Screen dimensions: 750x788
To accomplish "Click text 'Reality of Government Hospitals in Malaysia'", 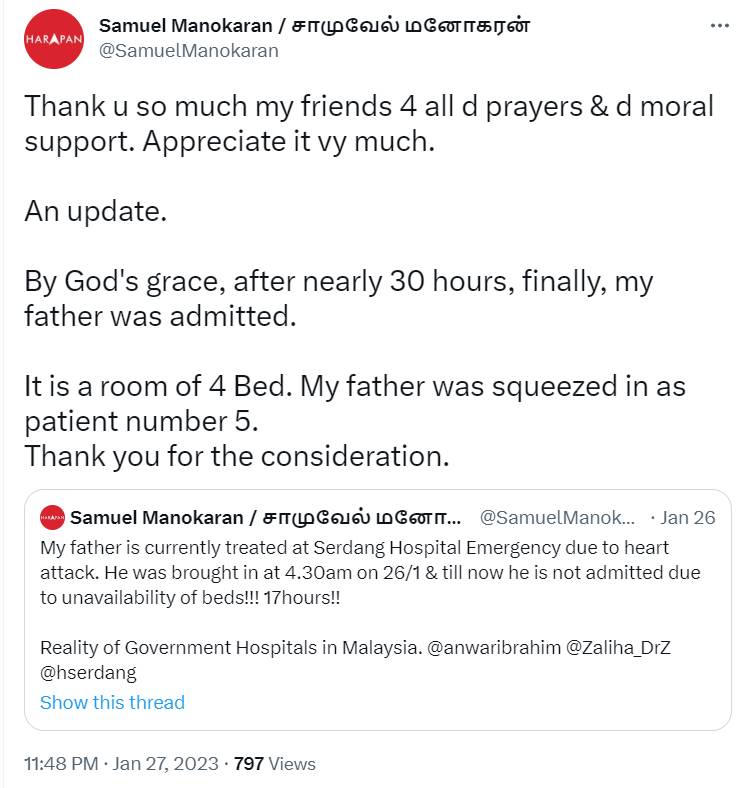I will point(231,648).
